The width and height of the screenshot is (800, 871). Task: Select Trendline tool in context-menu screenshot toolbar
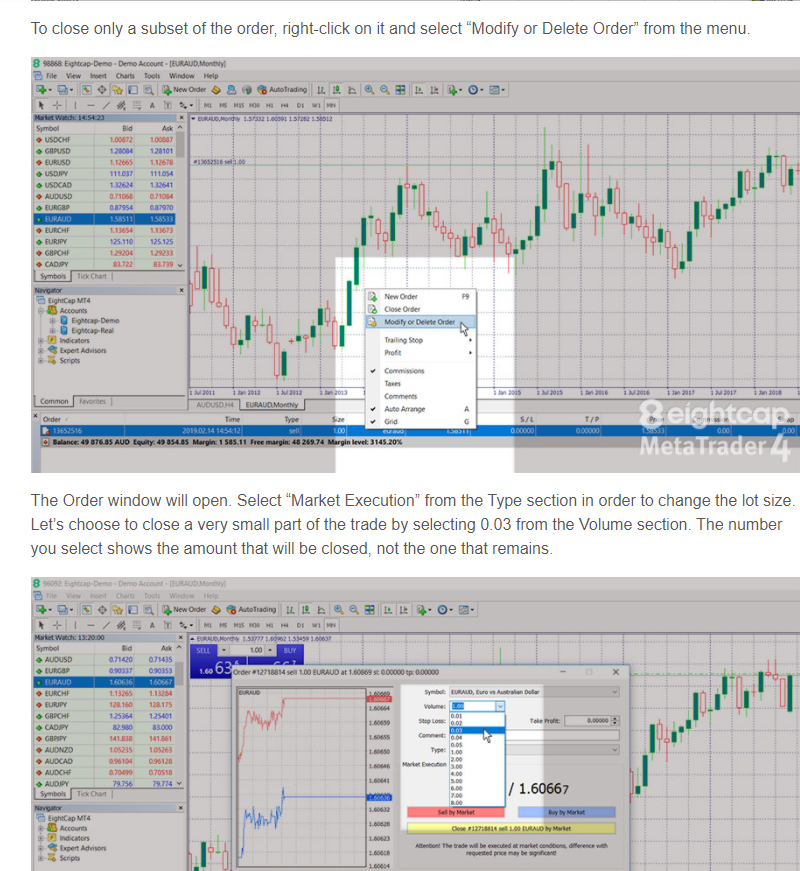click(106, 105)
